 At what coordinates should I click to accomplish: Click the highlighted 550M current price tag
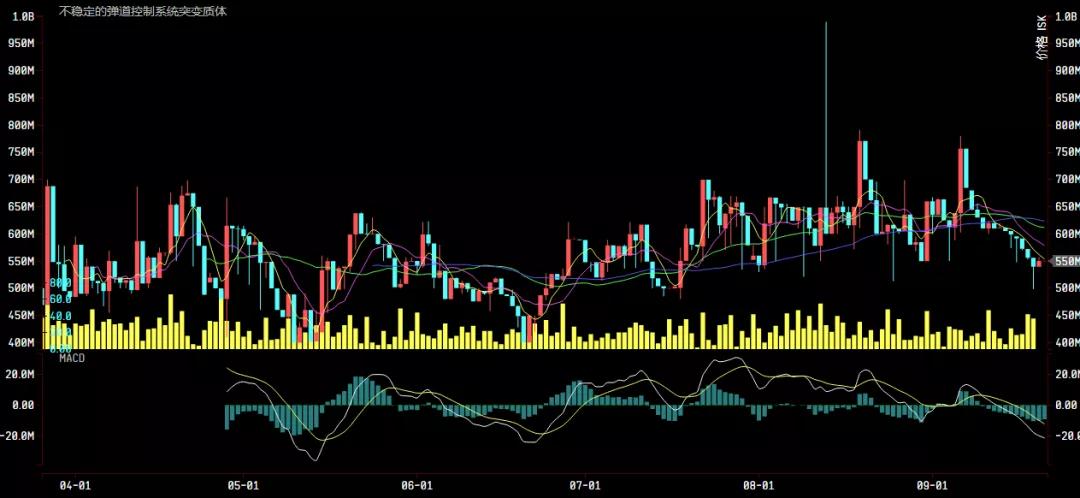click(1063, 262)
